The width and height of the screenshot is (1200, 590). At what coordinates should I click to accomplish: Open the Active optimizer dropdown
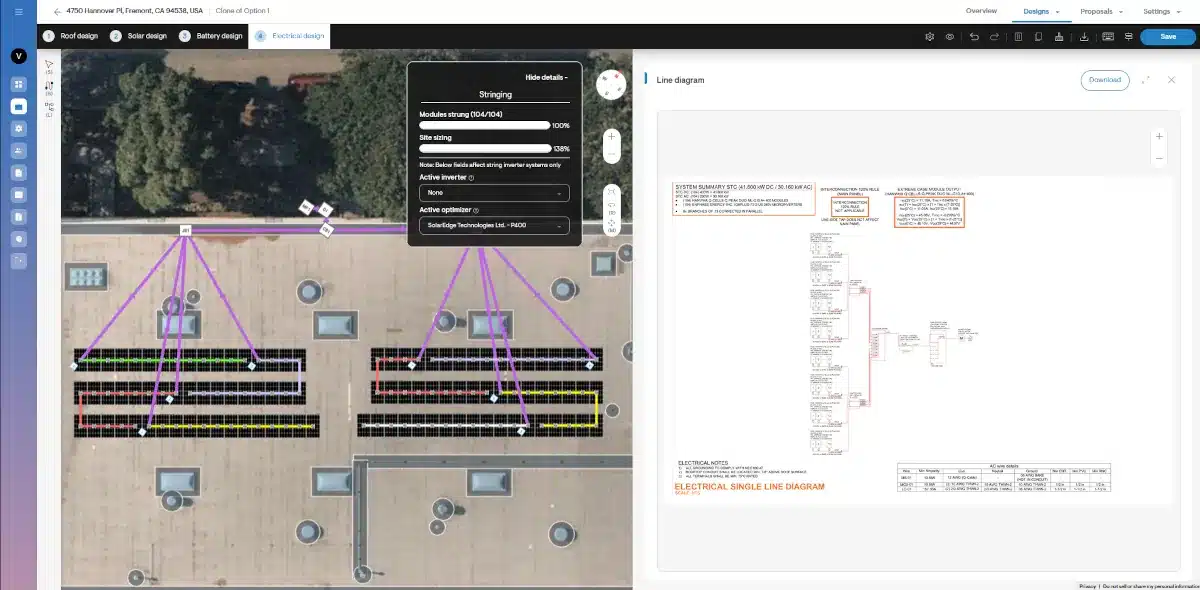[x=494, y=226]
